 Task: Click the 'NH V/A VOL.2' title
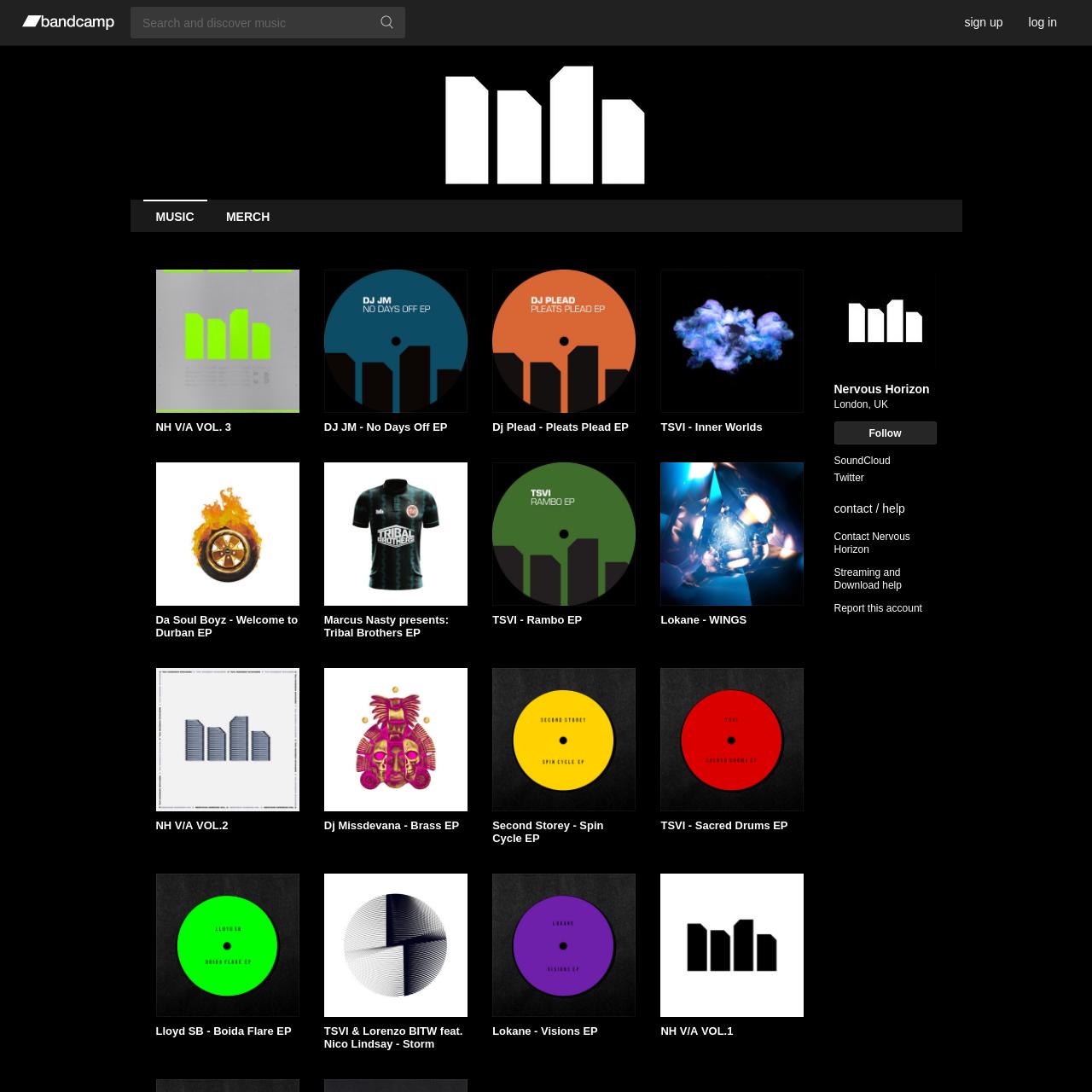click(192, 826)
